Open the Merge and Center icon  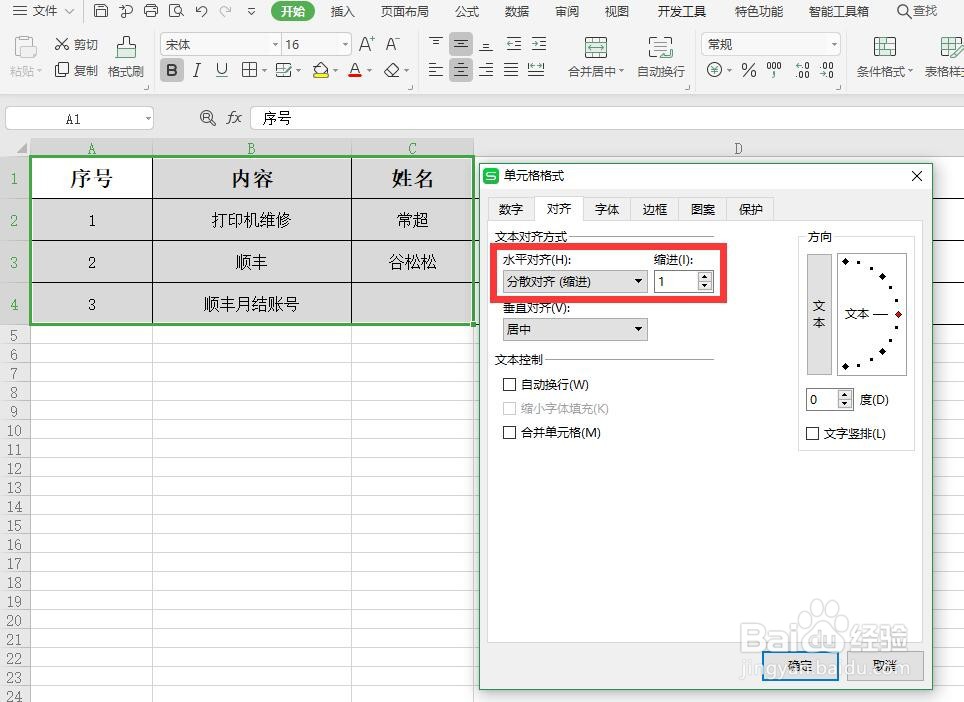[597, 48]
